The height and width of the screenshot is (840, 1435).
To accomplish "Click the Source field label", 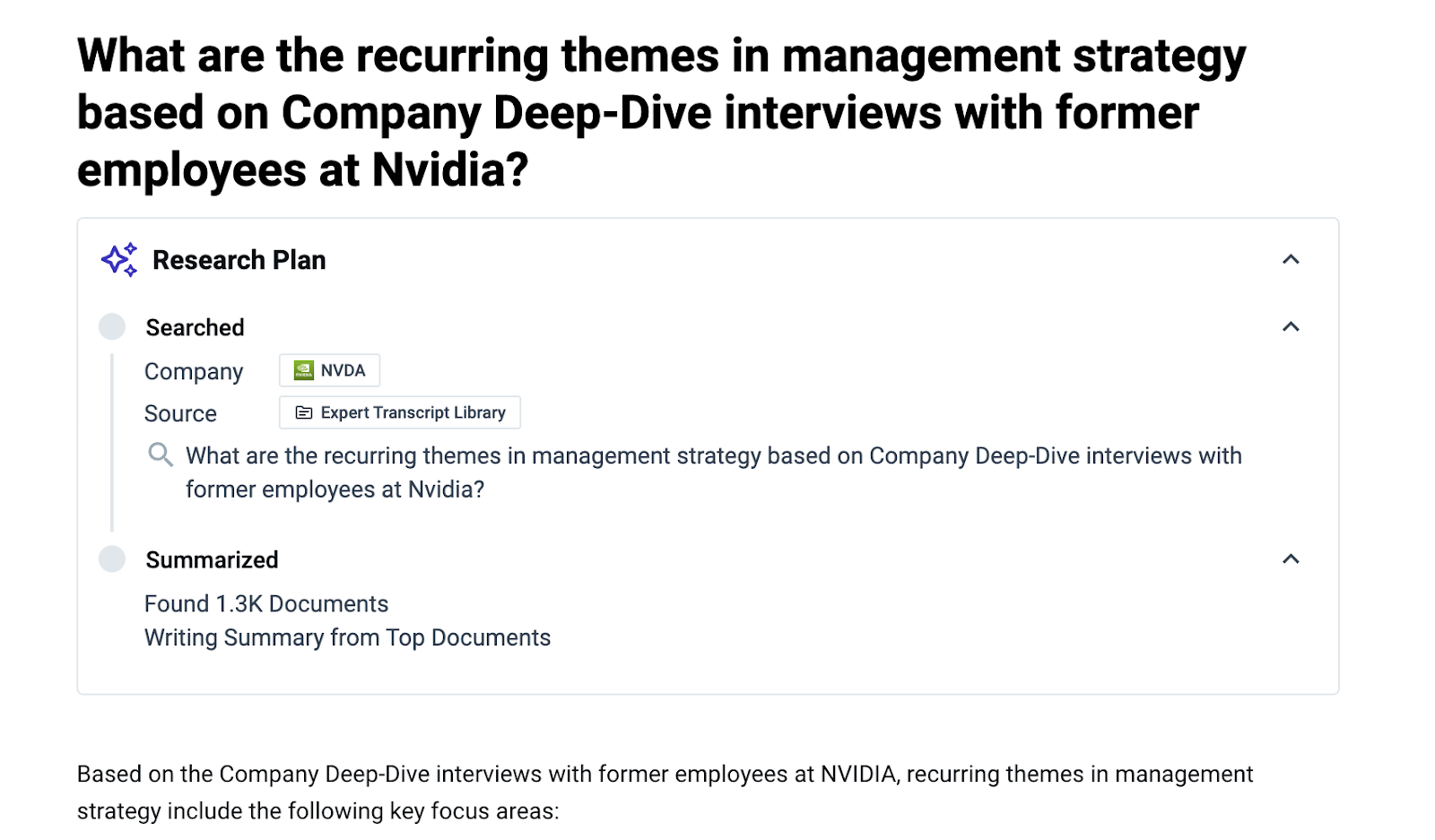I will pos(180,413).
